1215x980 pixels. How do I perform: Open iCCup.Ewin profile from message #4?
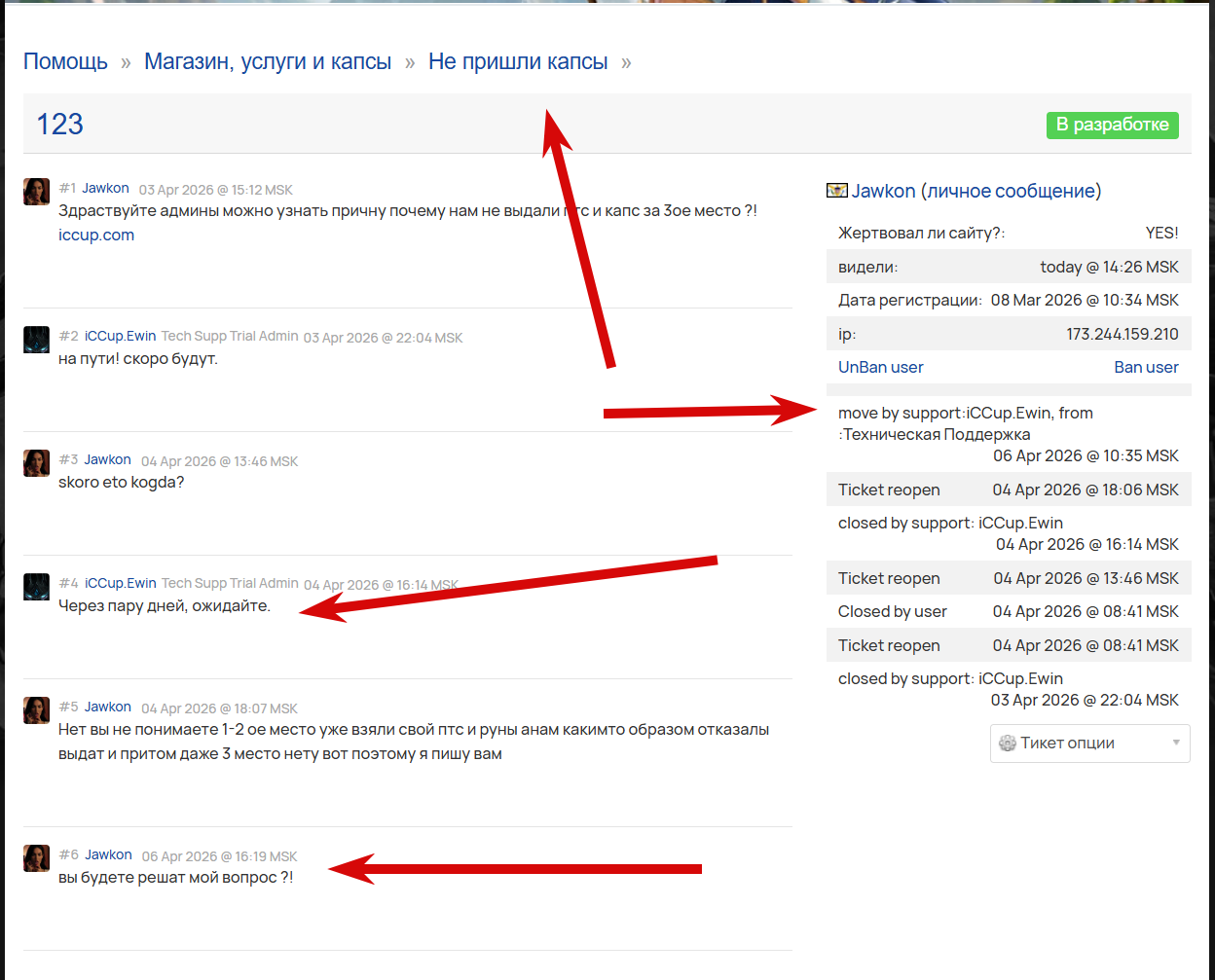click(x=120, y=583)
